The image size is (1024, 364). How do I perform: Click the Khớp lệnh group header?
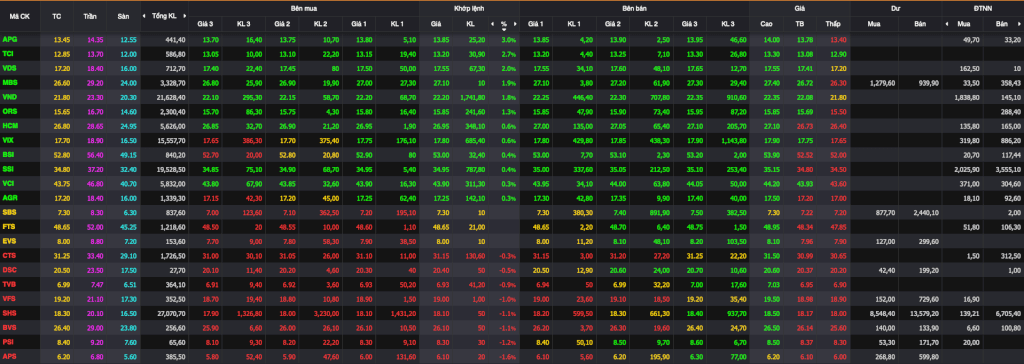pos(470,8)
